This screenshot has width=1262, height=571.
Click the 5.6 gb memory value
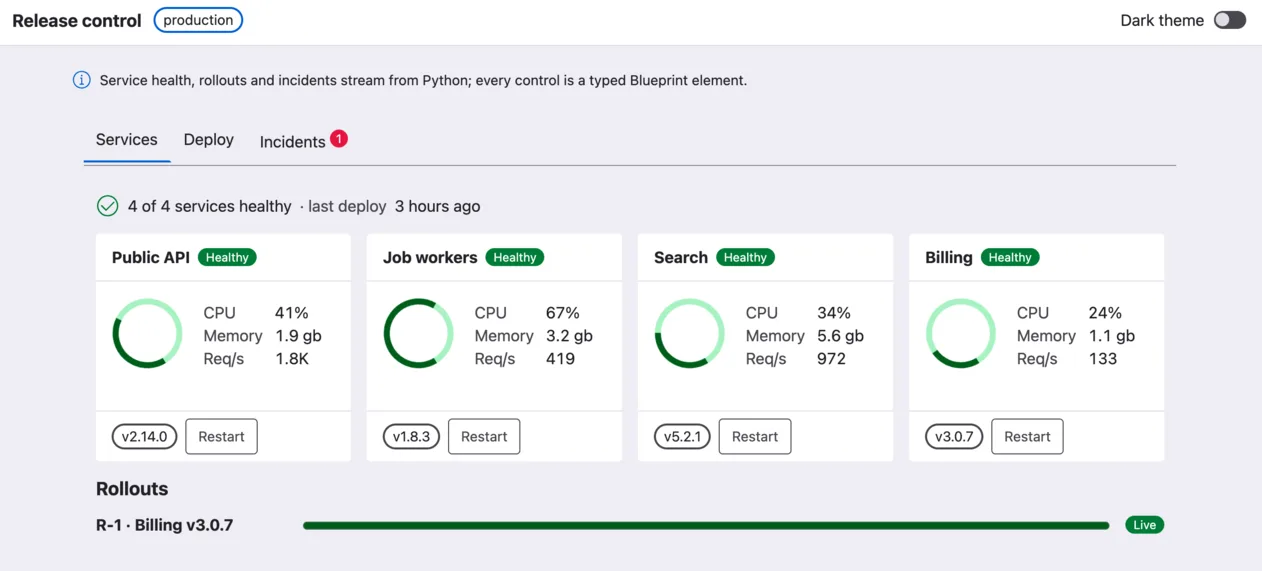[x=840, y=336]
